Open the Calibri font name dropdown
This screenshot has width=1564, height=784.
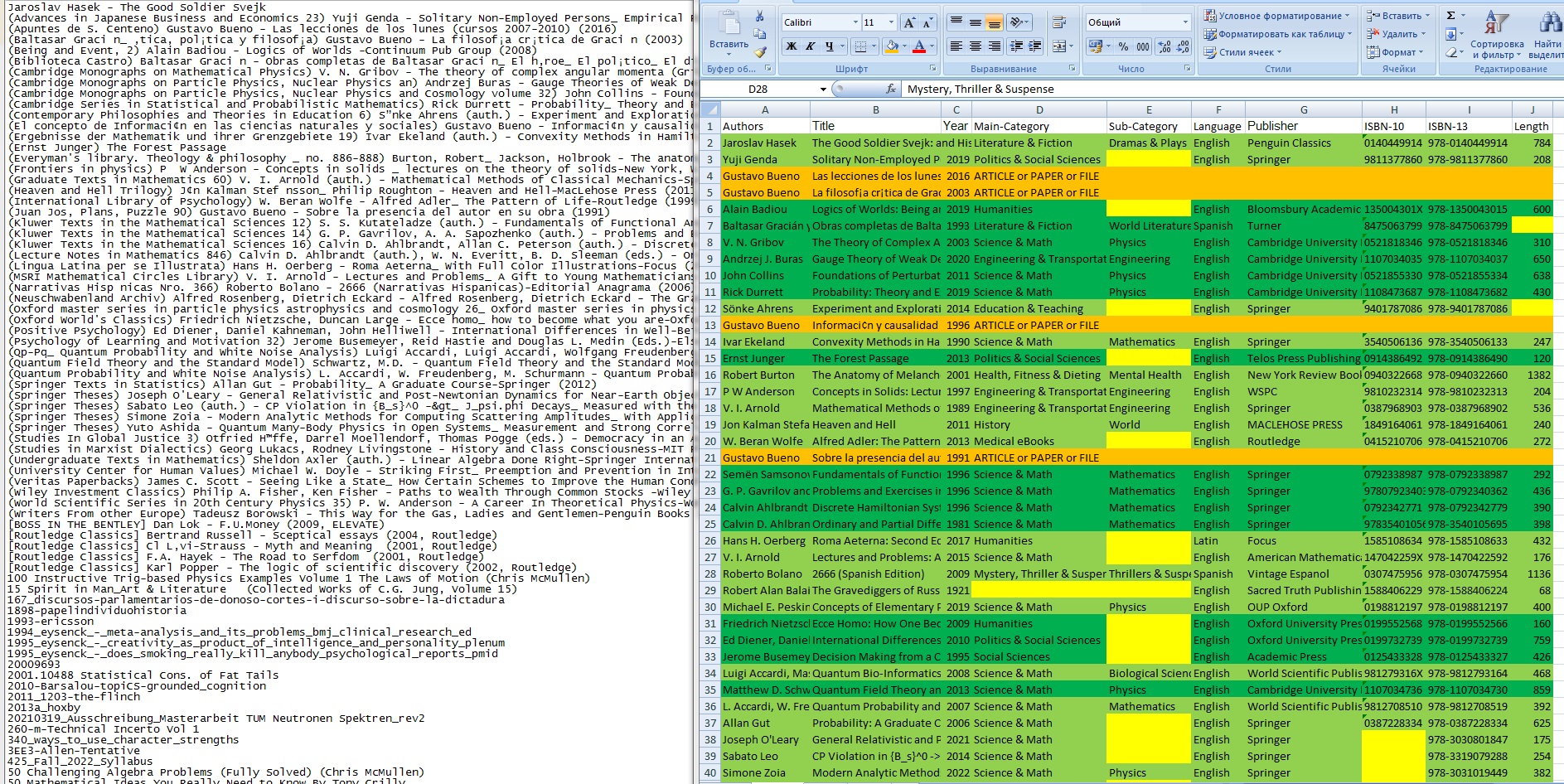(x=821, y=22)
